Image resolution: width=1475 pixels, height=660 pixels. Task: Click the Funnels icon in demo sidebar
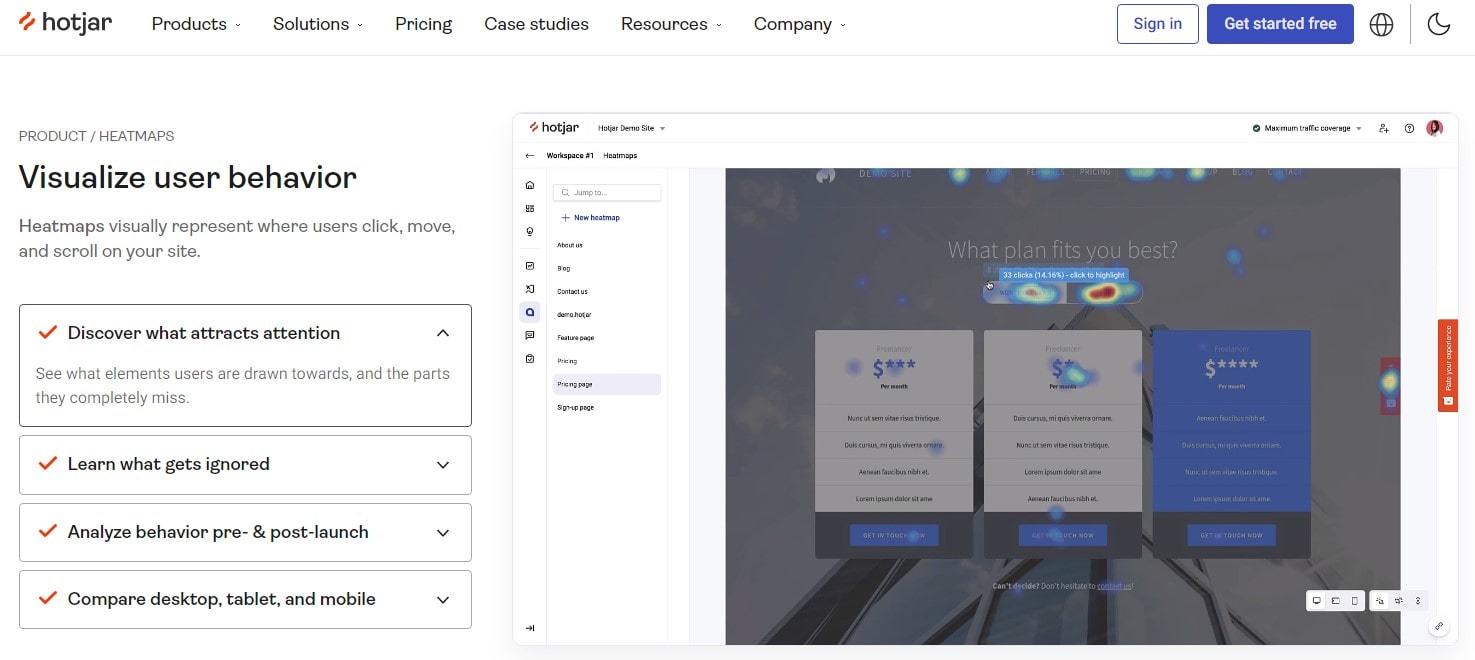(x=530, y=289)
